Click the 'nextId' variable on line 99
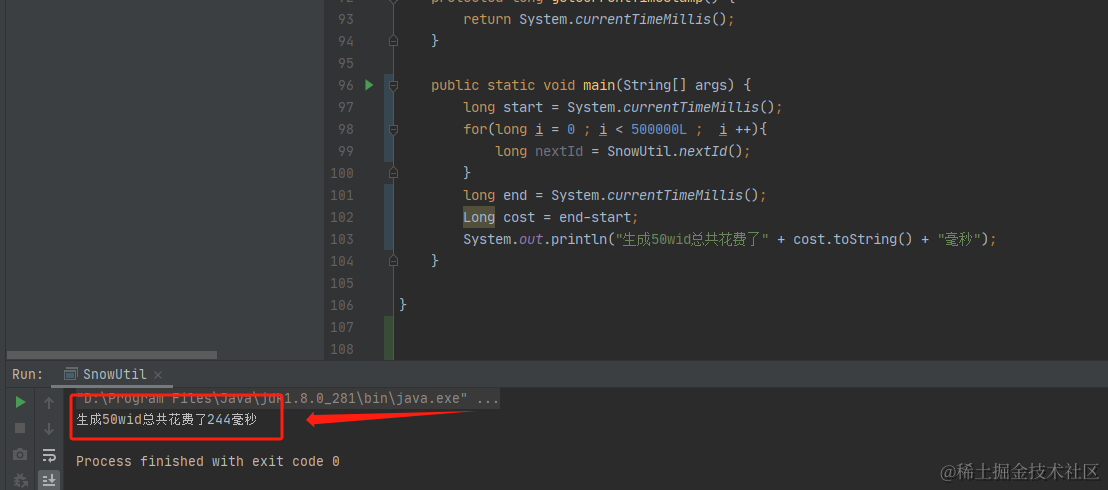 coord(559,151)
